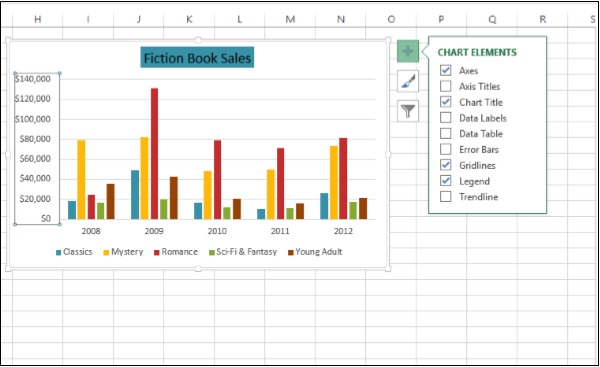This screenshot has width=600, height=367.
Task: Enable the Data Table checkbox
Action: tap(445, 133)
